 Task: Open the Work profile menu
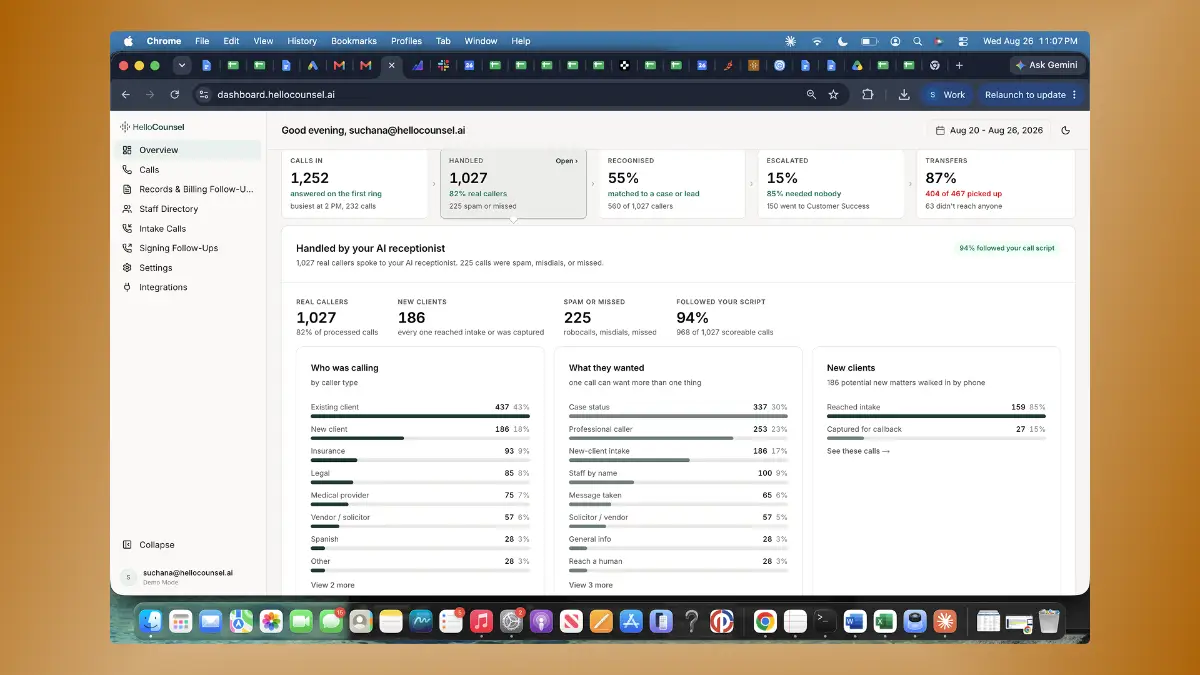coord(946,95)
